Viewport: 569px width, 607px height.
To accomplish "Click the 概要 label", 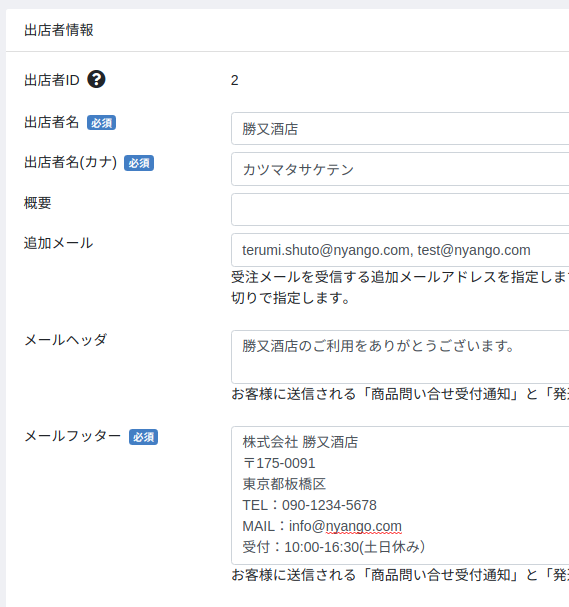I will (38, 203).
